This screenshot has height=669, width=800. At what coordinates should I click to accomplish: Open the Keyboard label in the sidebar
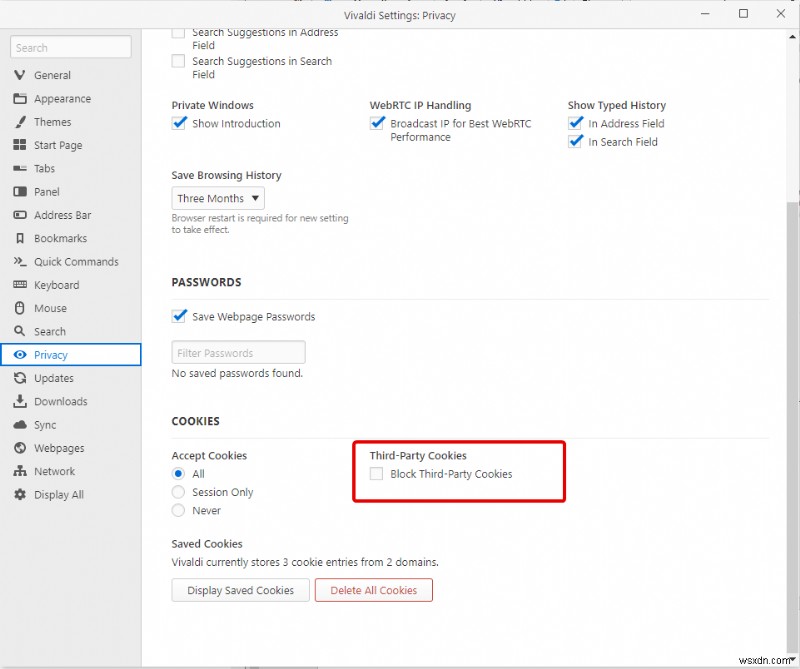tap(56, 285)
